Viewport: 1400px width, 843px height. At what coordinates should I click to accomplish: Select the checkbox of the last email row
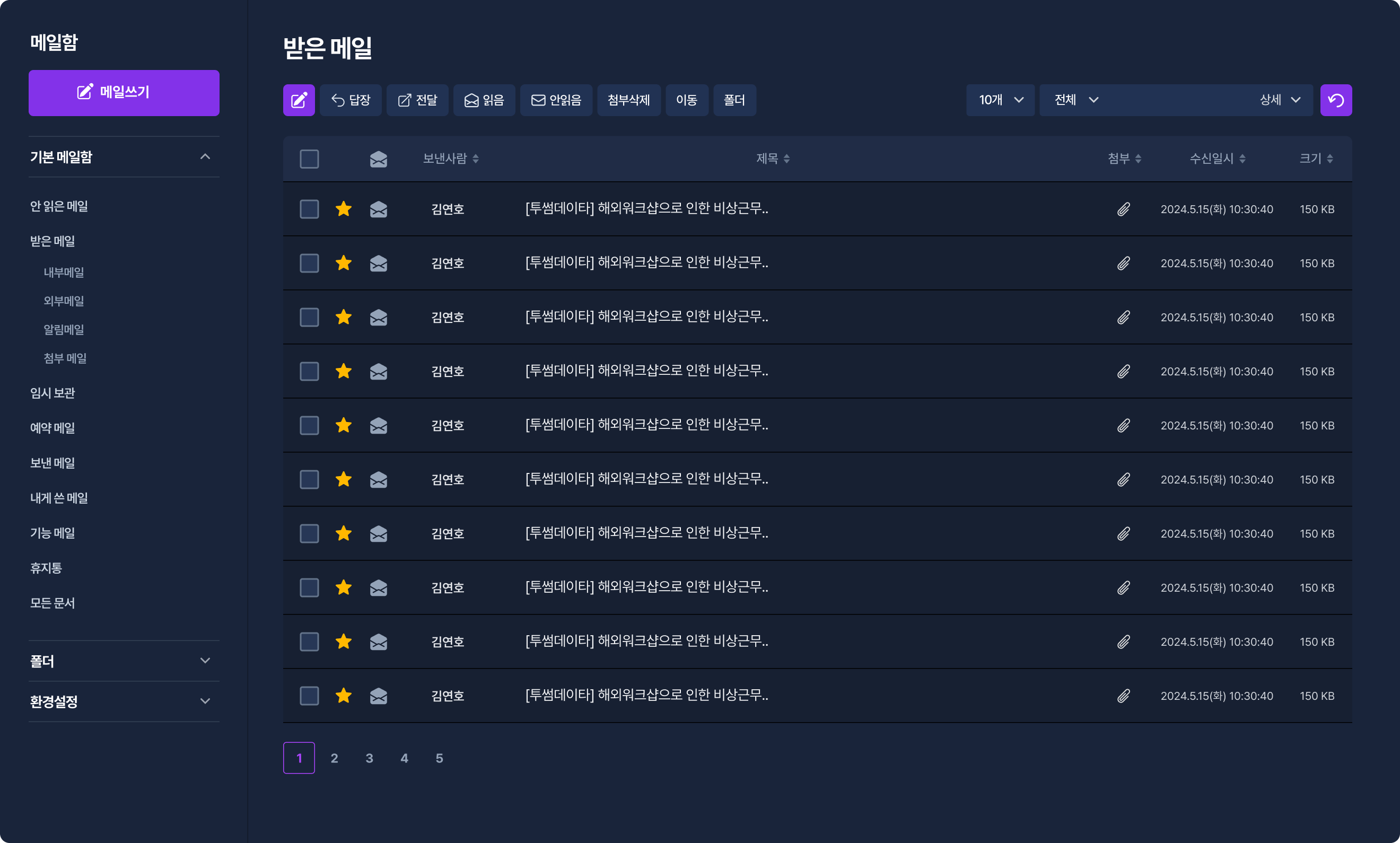(309, 696)
